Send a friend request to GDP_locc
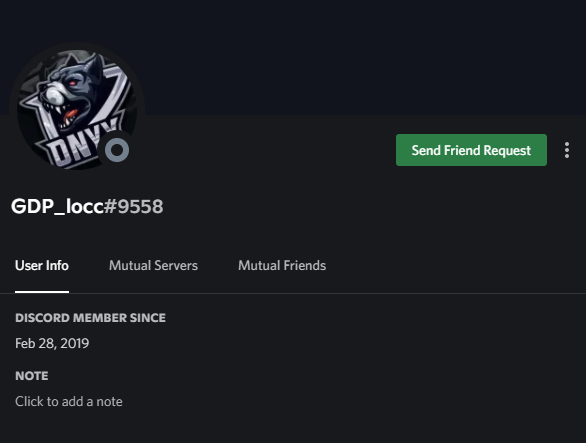This screenshot has width=586, height=443. 471,150
